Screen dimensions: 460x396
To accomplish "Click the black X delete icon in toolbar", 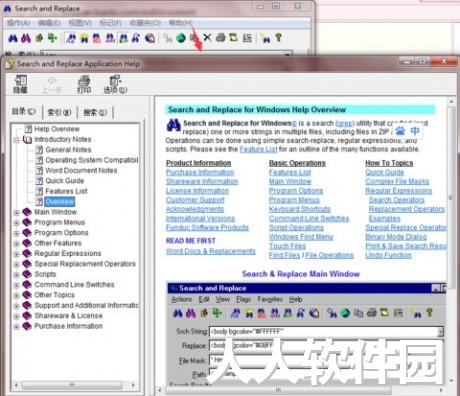I will click(207, 38).
